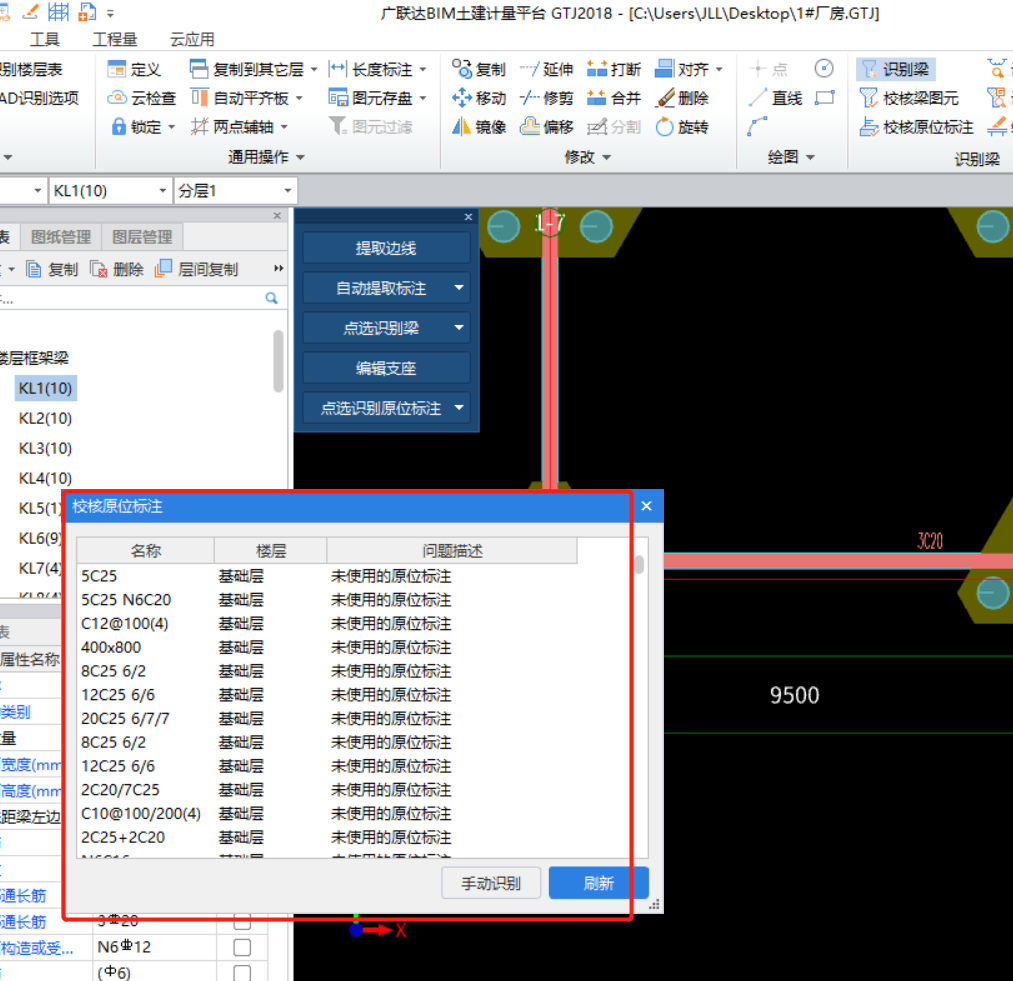Select the C12@100(4) row in check dialog
1013x981 pixels.
tap(327, 624)
